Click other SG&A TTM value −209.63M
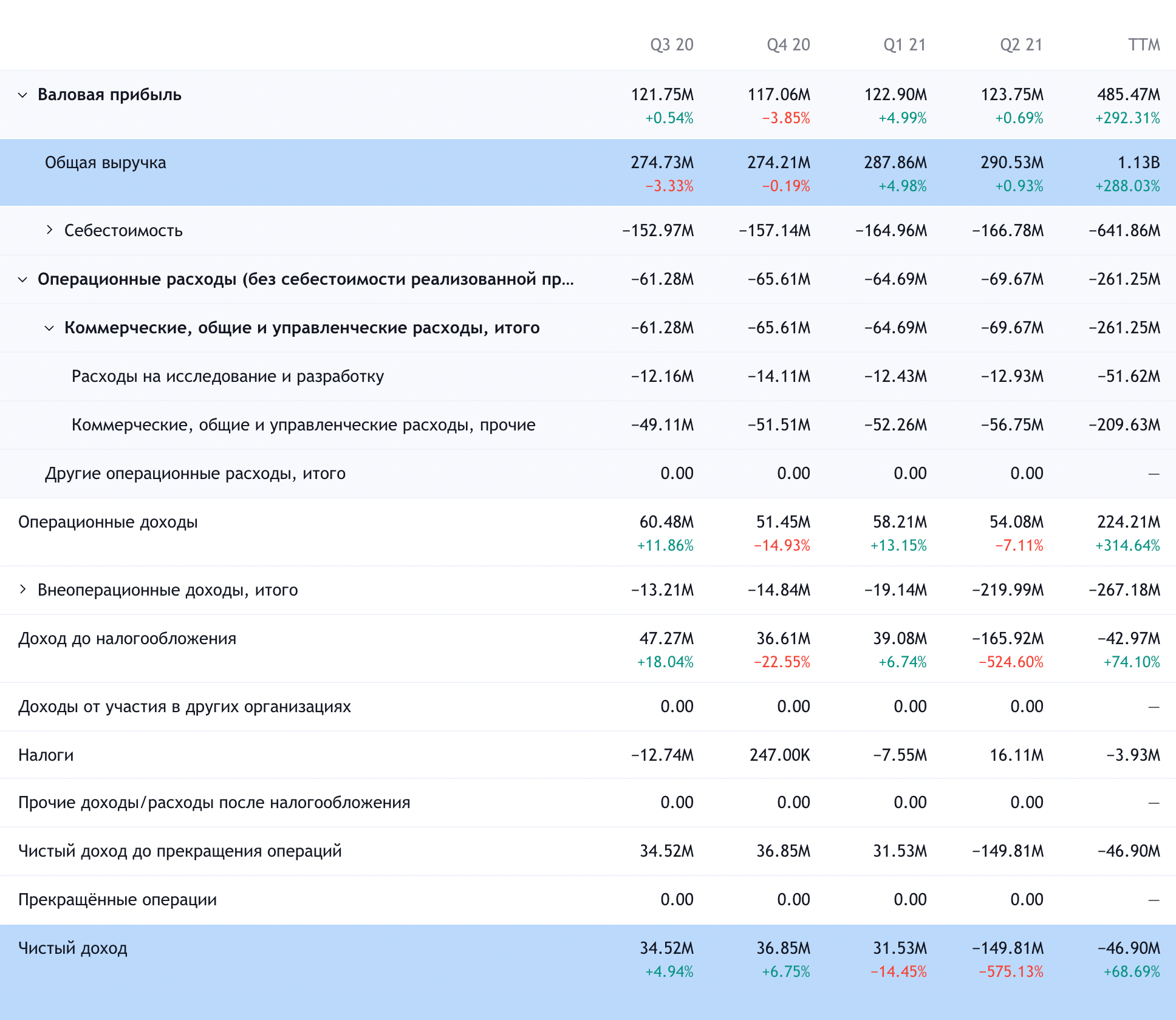 tap(1124, 425)
